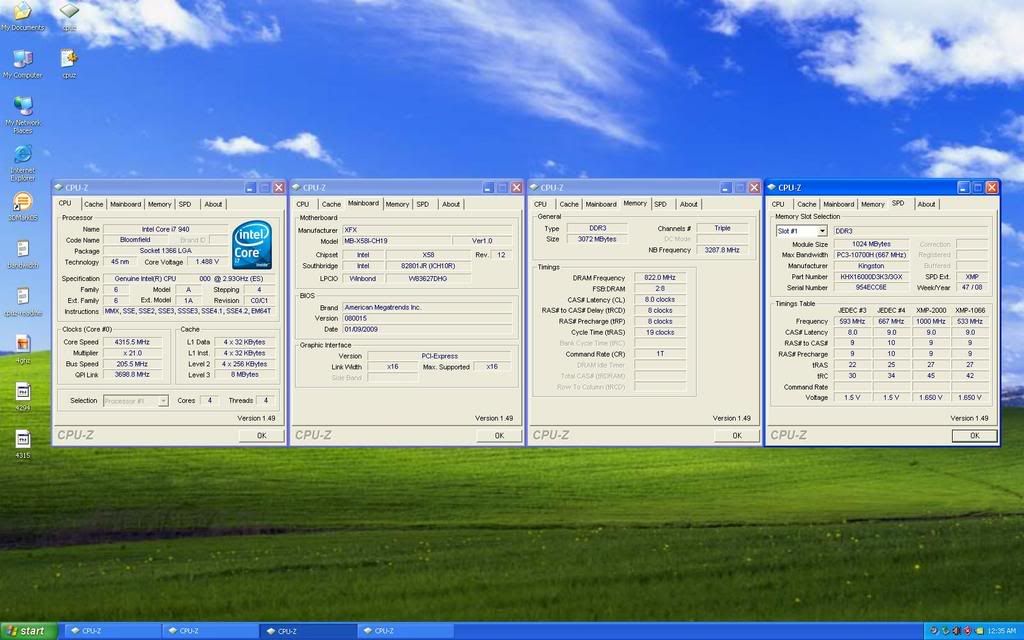This screenshot has height=640, width=1024.
Task: Click the Core Voltage value '1.488 V'
Action: pos(207,262)
